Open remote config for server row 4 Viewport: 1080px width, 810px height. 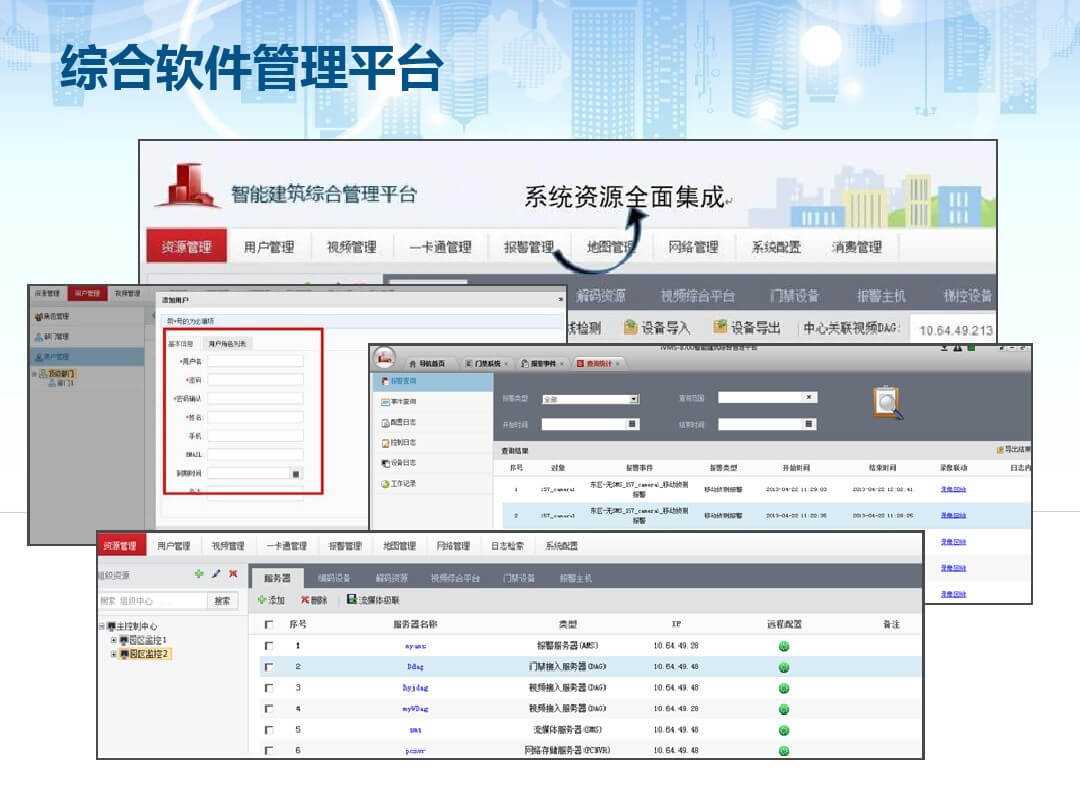[x=784, y=709]
